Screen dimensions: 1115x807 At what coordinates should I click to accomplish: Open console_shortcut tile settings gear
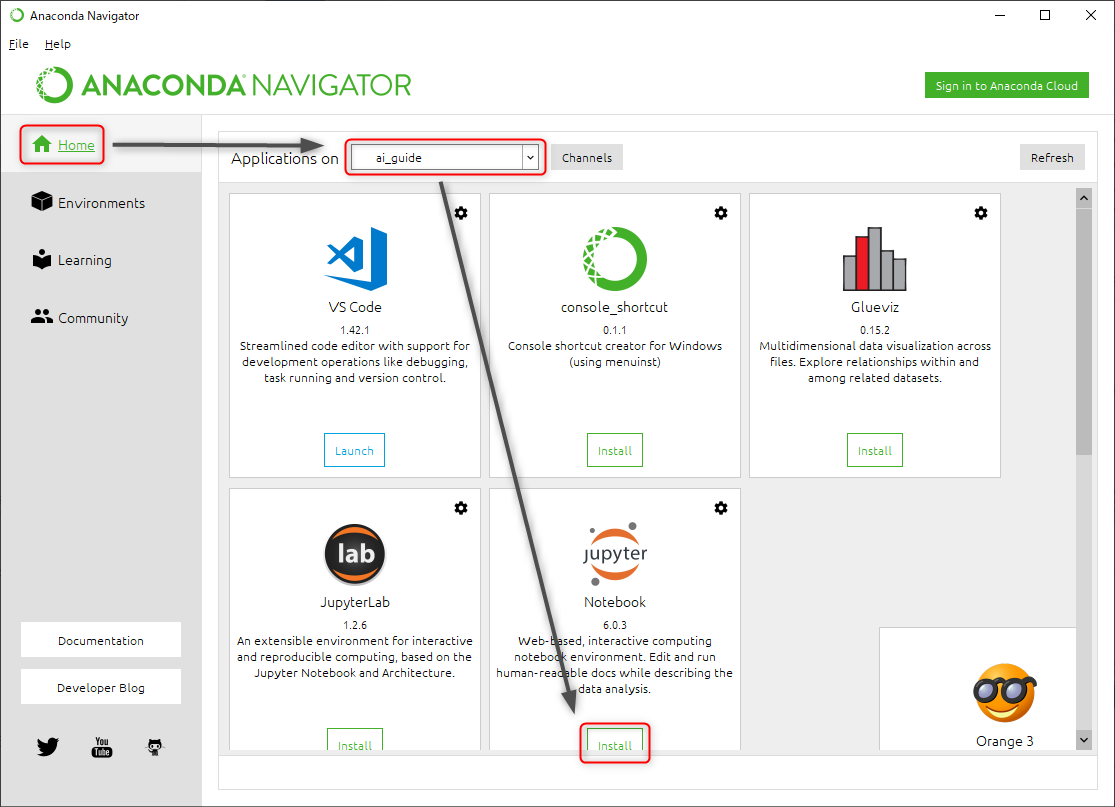click(x=721, y=213)
